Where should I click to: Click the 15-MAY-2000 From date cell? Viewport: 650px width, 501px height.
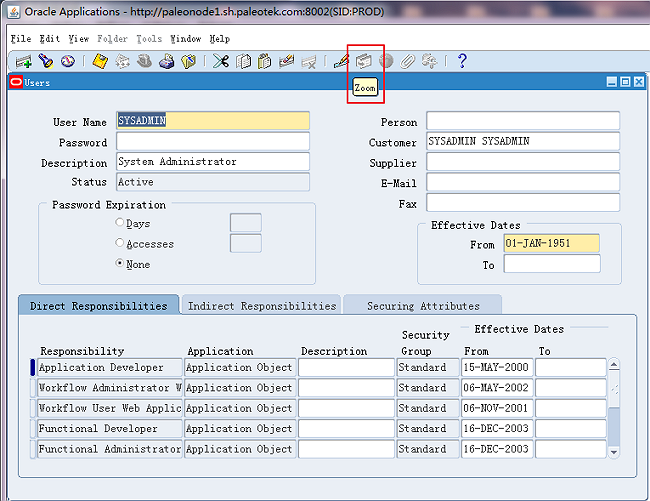497,368
